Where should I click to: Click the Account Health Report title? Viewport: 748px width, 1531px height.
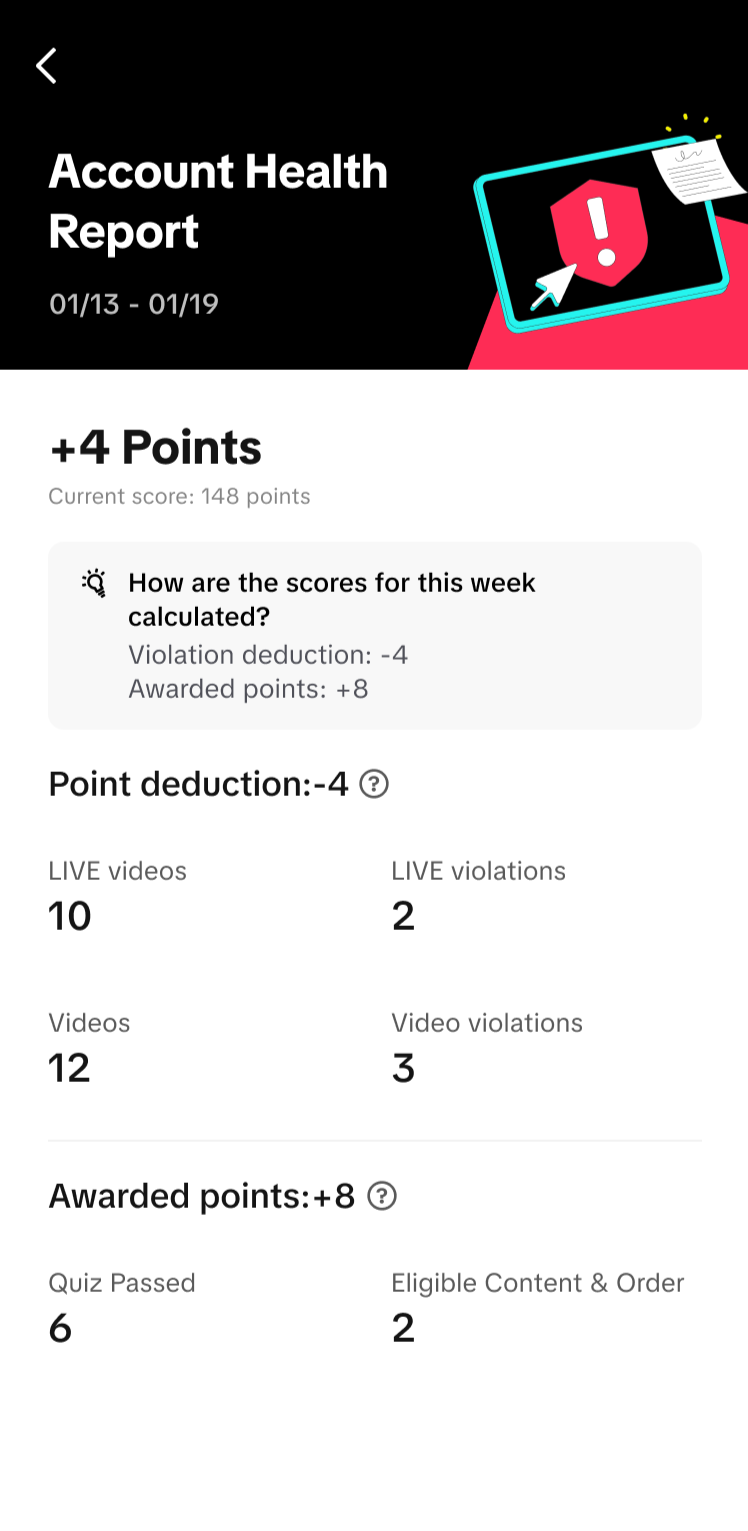218,201
